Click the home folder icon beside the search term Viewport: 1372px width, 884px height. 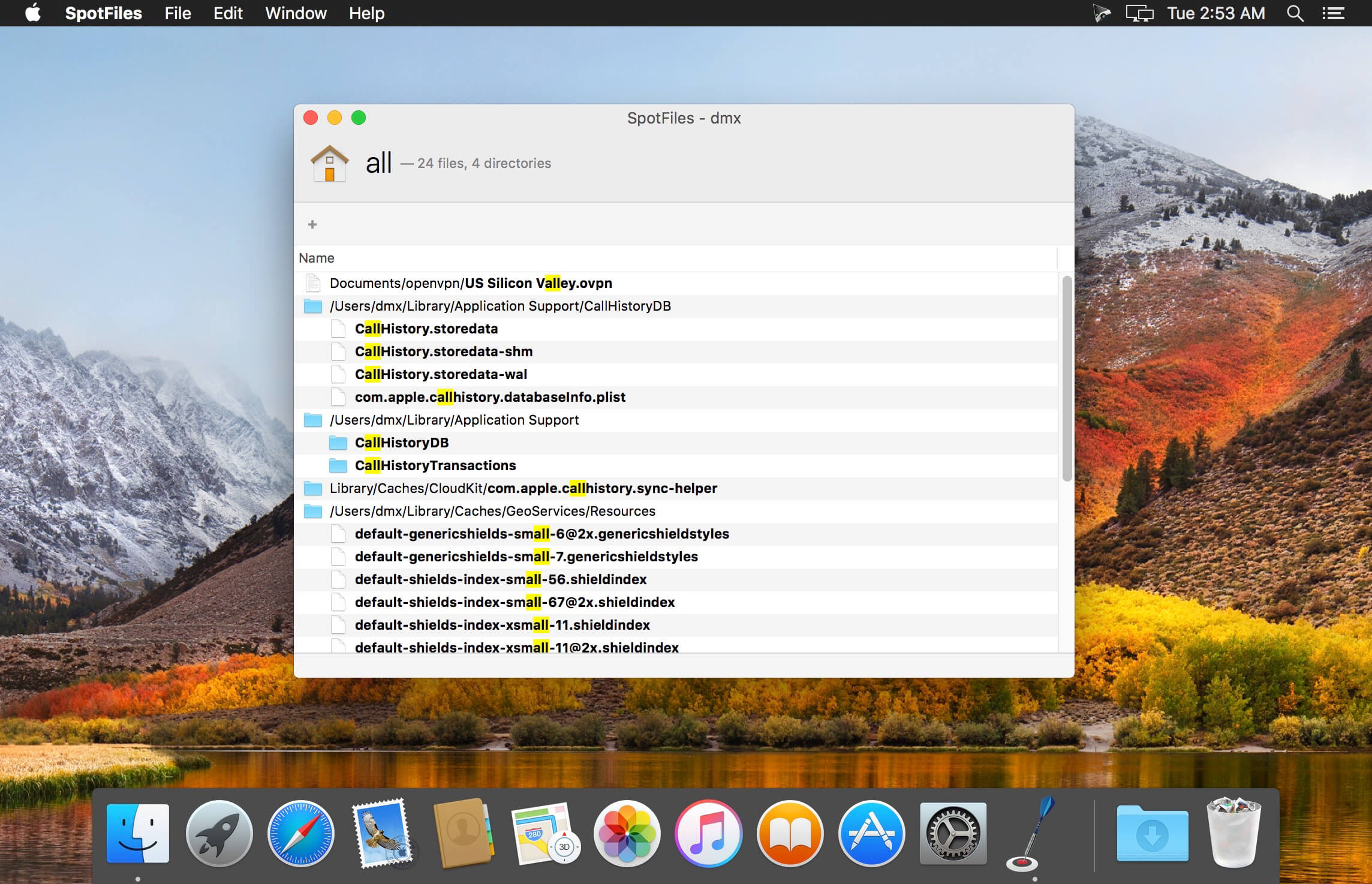pos(329,163)
